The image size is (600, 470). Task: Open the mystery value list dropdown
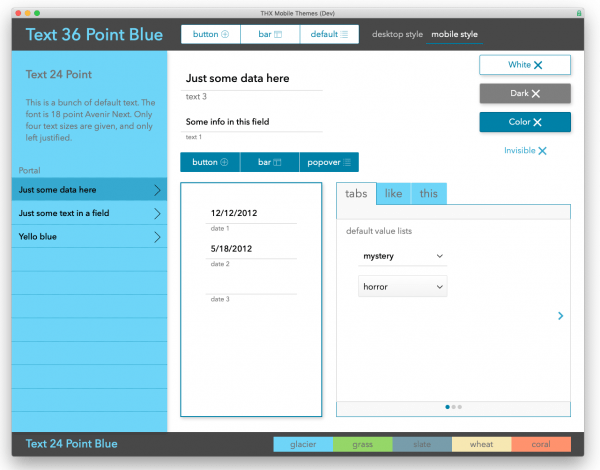coord(403,257)
